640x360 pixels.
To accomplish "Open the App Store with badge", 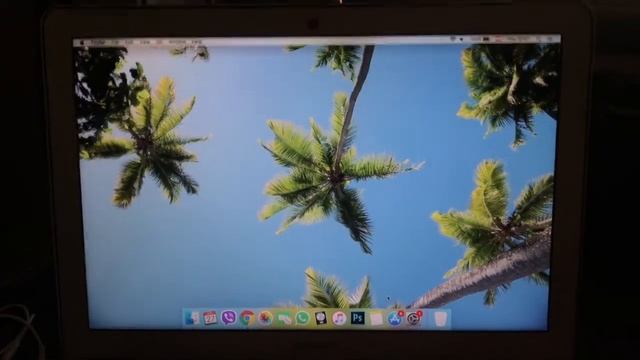I will [x=395, y=318].
